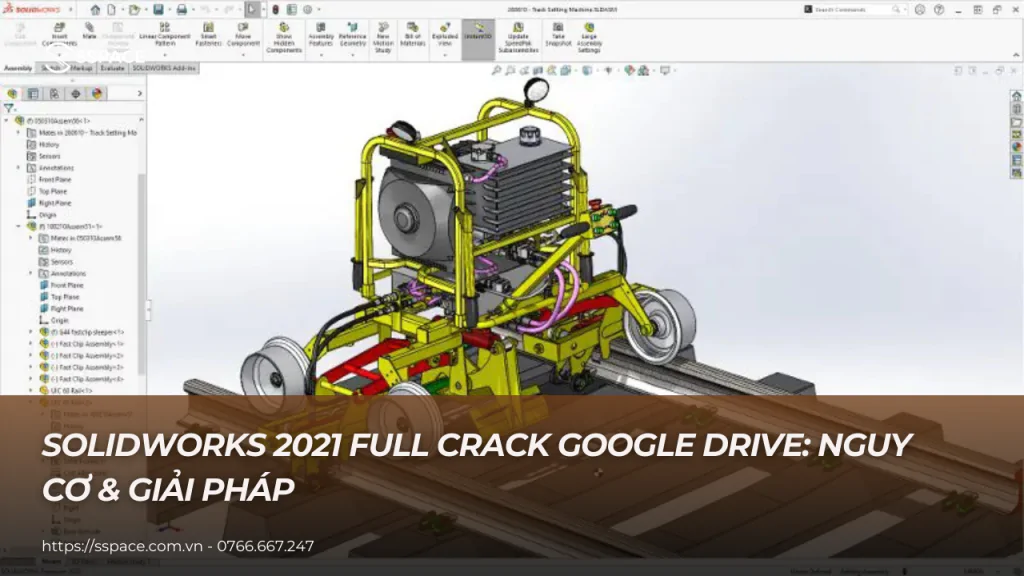Open dropdown under Exploded View

tap(445, 54)
